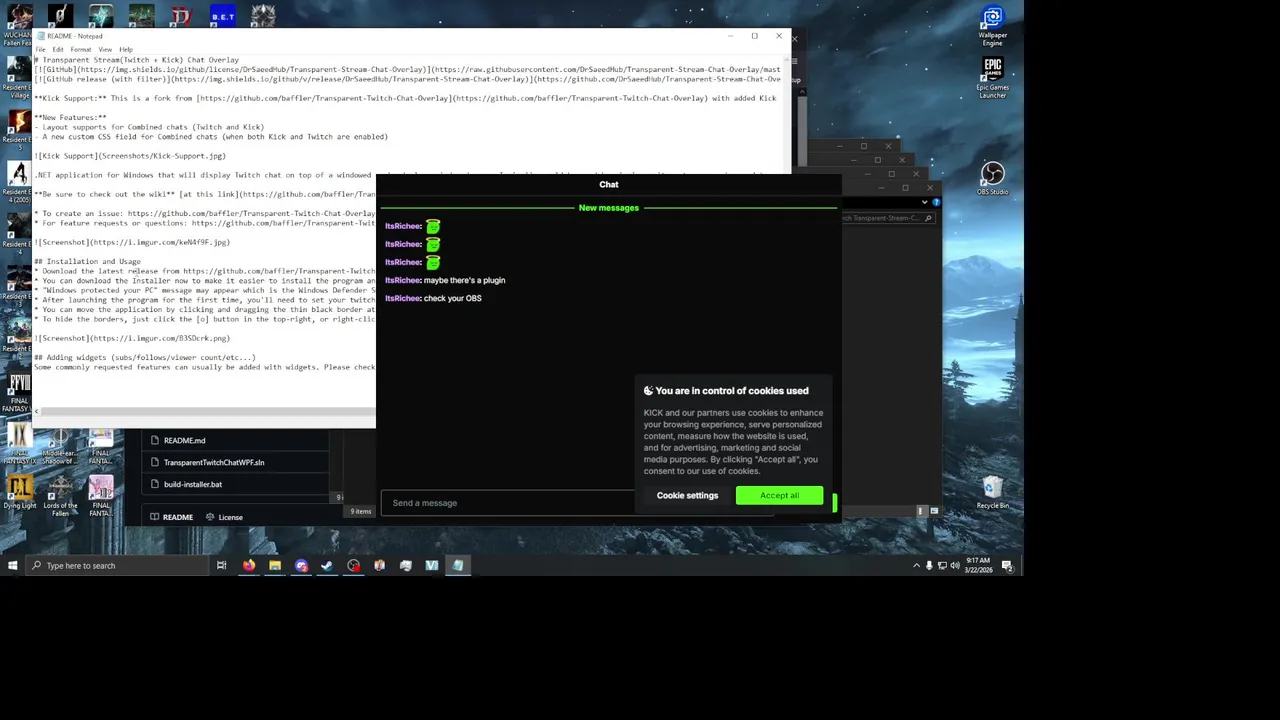Open the Help menu in Notepad
This screenshot has width=1280, height=720.
point(126,49)
